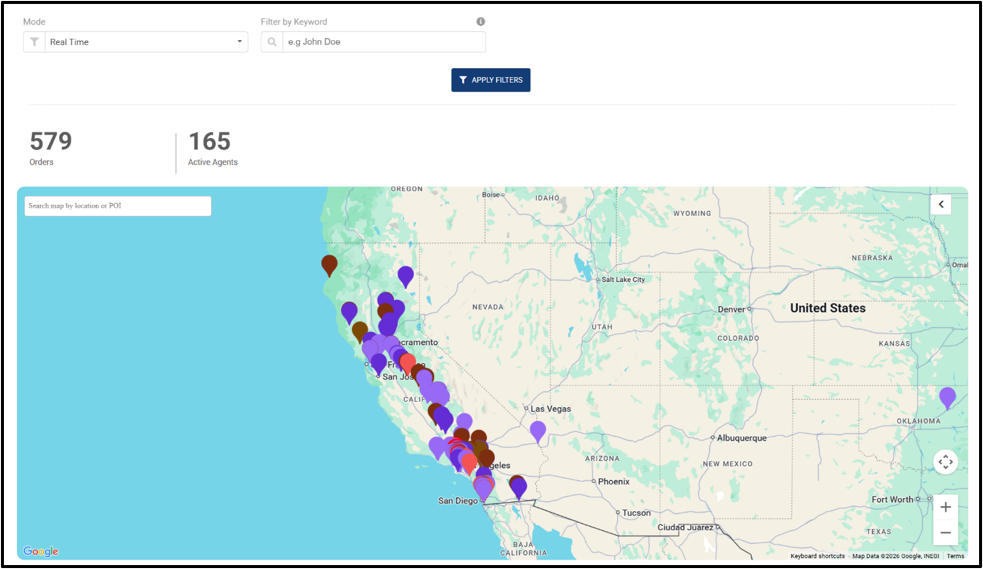Viewport: 983px width, 569px height.
Task: Open the Mode dropdown showing Real Time
Action: [x=135, y=42]
